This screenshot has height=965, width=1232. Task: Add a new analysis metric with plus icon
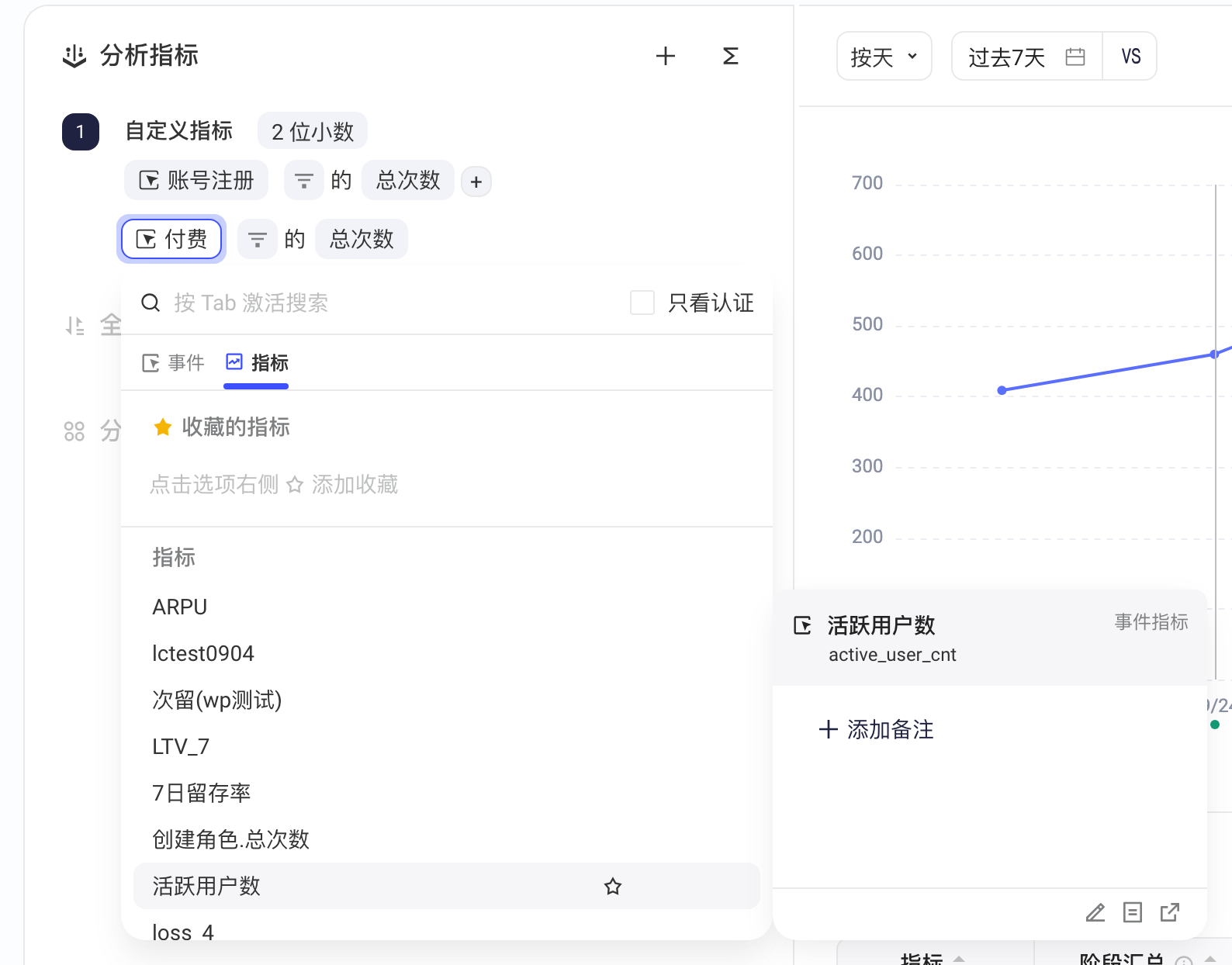(x=665, y=56)
